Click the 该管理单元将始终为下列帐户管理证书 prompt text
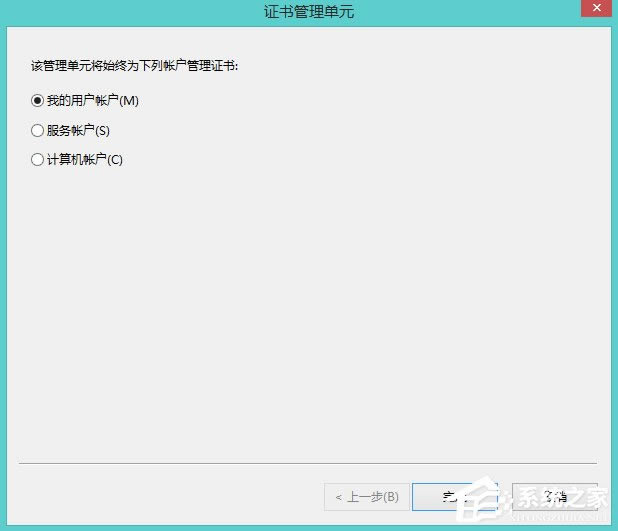Screen dimensions: 618x531 134,66
